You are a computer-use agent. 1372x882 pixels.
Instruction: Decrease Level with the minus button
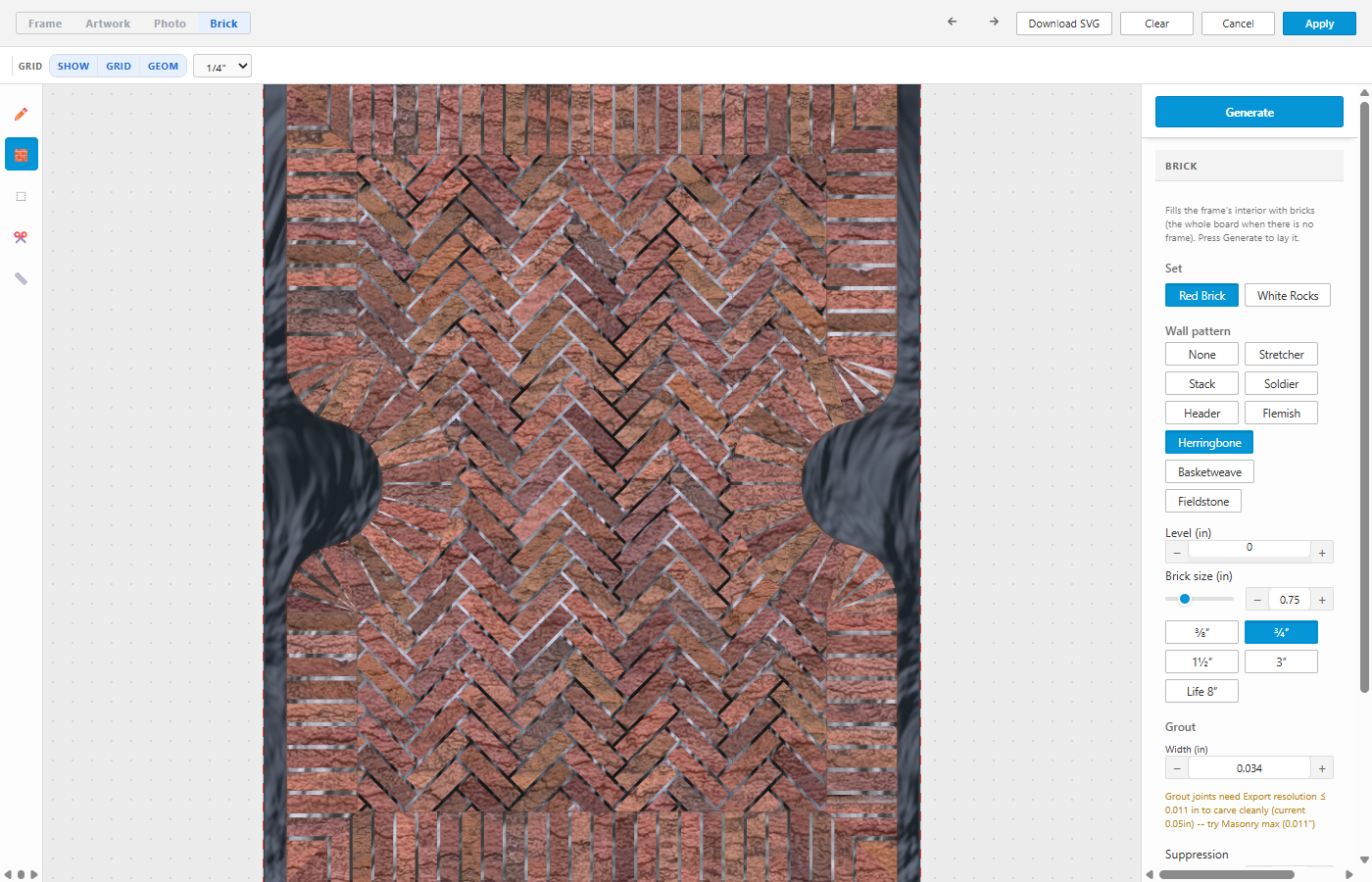pos(1177,553)
